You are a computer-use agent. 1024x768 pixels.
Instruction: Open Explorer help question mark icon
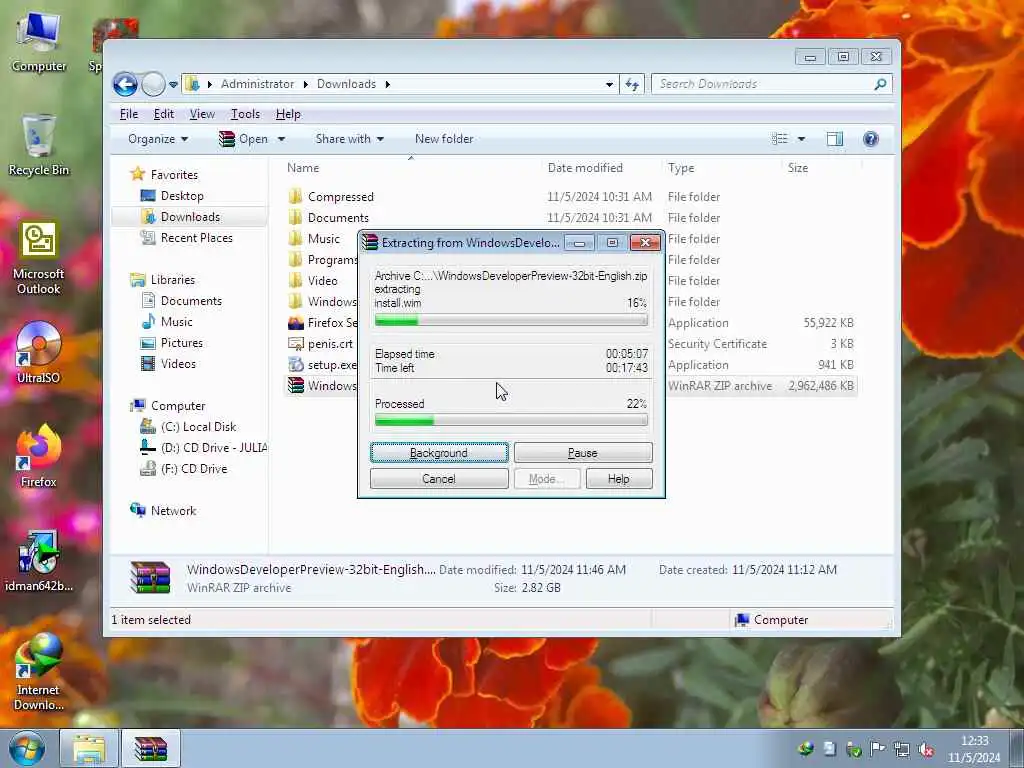tap(871, 139)
